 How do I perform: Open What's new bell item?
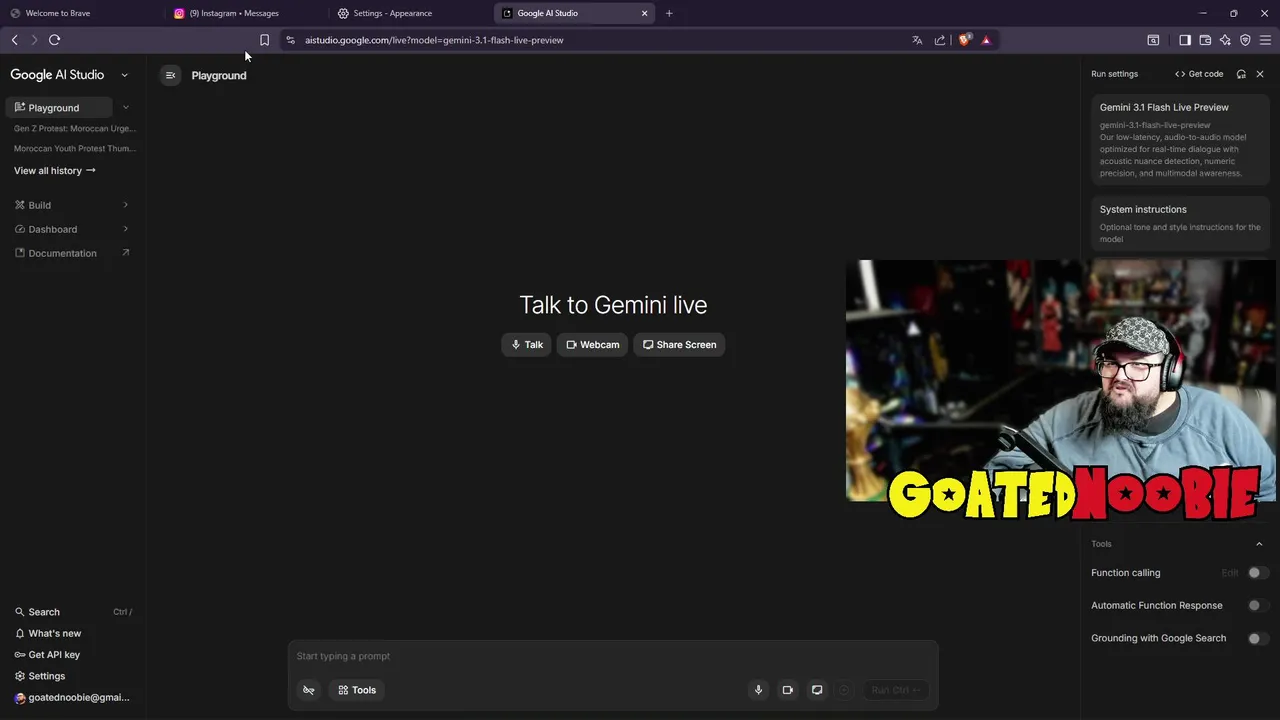(48, 633)
